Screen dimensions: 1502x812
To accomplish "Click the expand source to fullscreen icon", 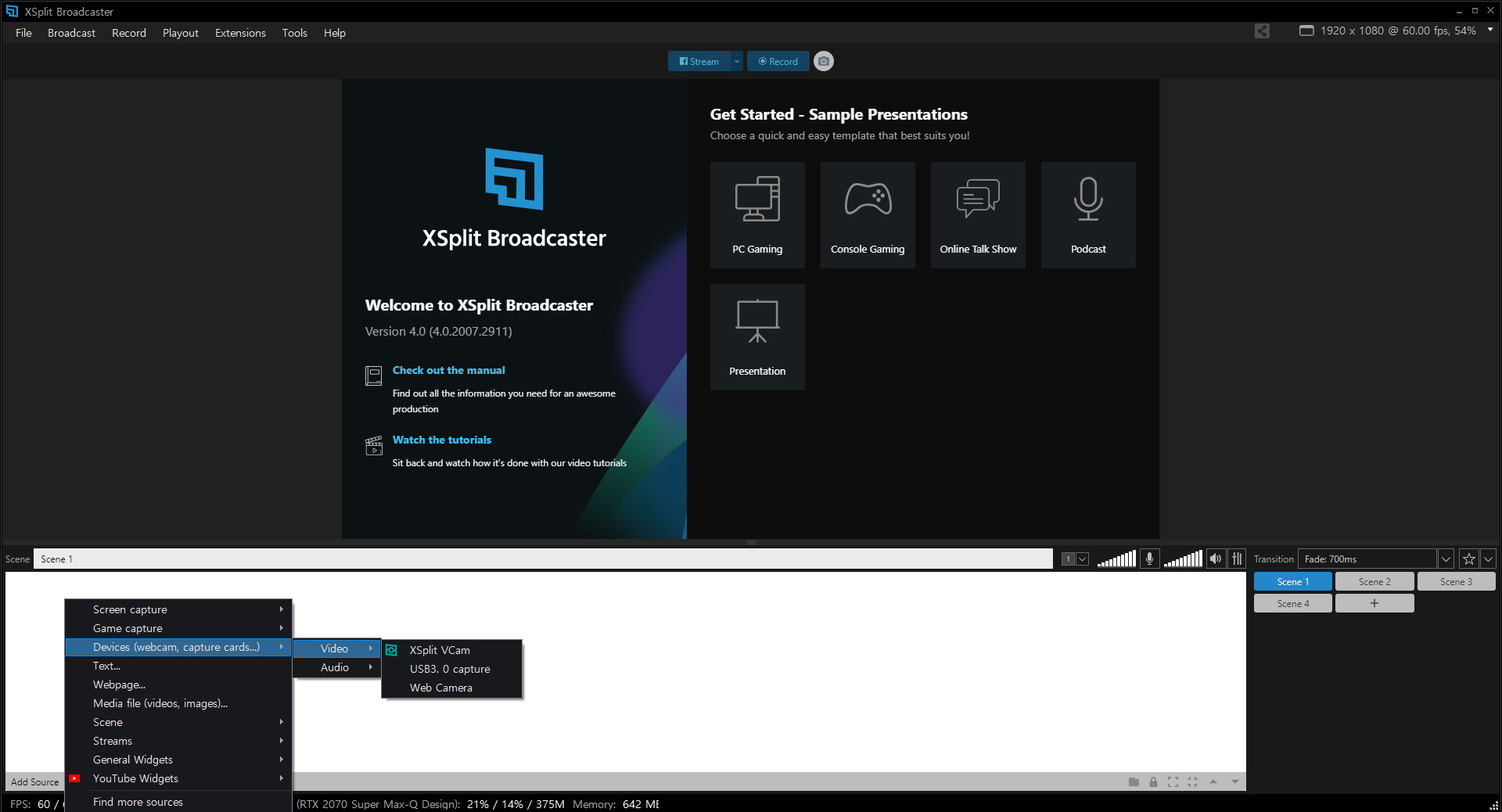I will coord(1173,781).
